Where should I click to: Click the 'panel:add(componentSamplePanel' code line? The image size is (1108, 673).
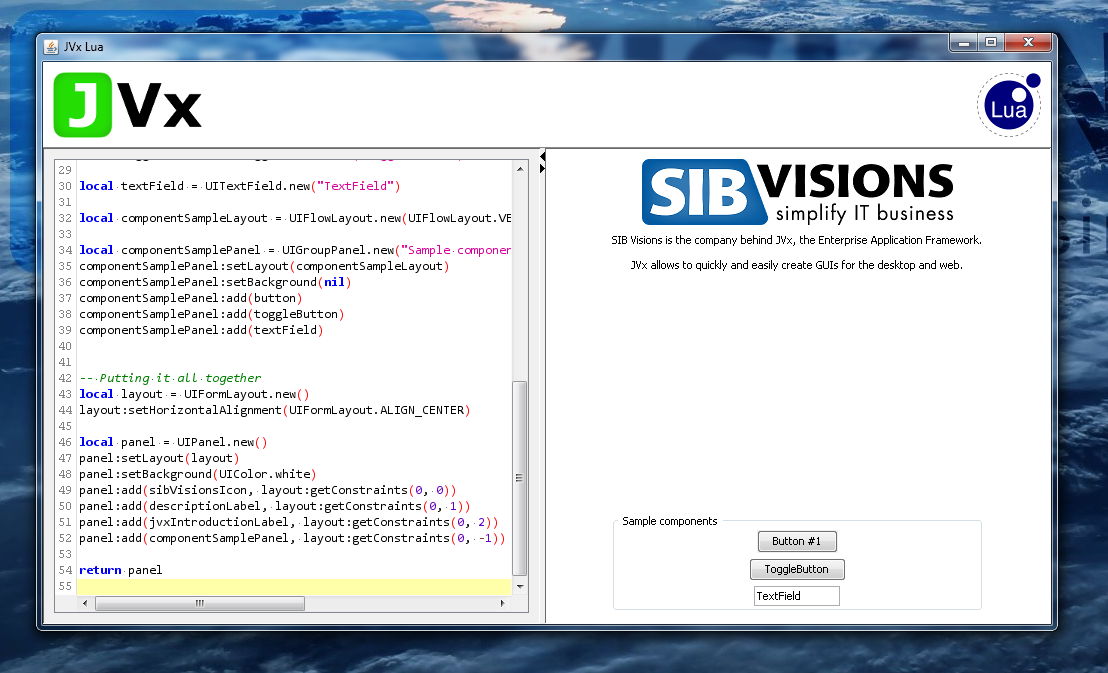coord(293,539)
